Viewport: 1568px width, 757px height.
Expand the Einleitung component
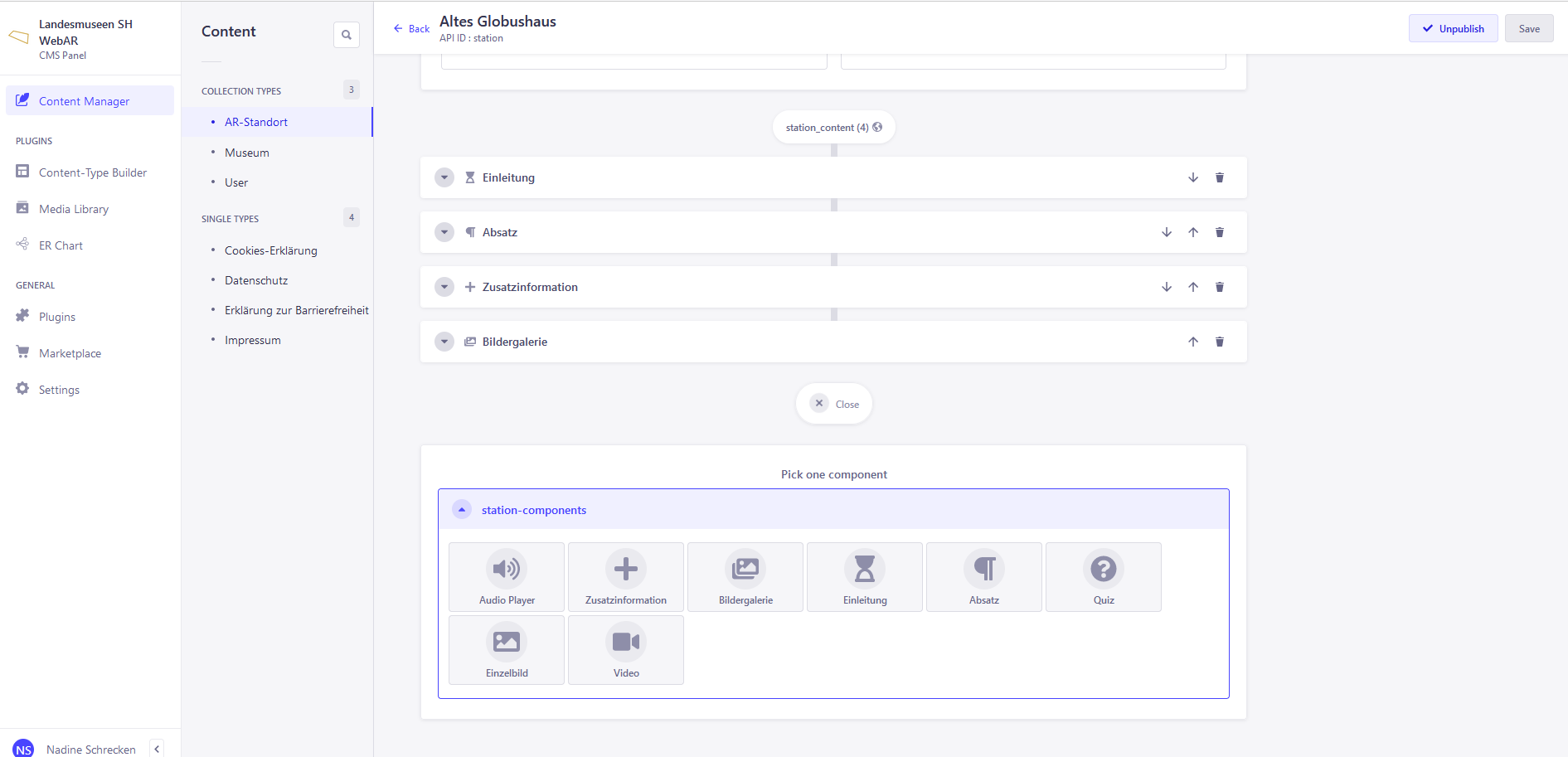(x=444, y=177)
